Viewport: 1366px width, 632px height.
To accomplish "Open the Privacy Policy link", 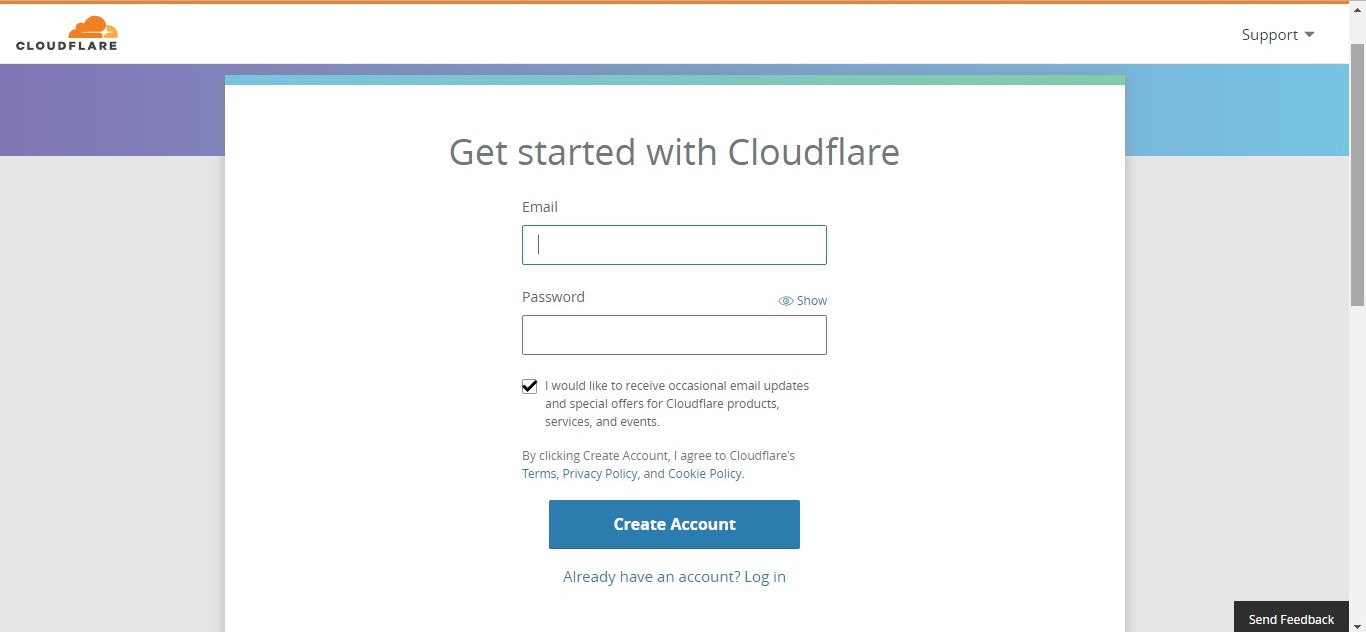I will [600, 474].
